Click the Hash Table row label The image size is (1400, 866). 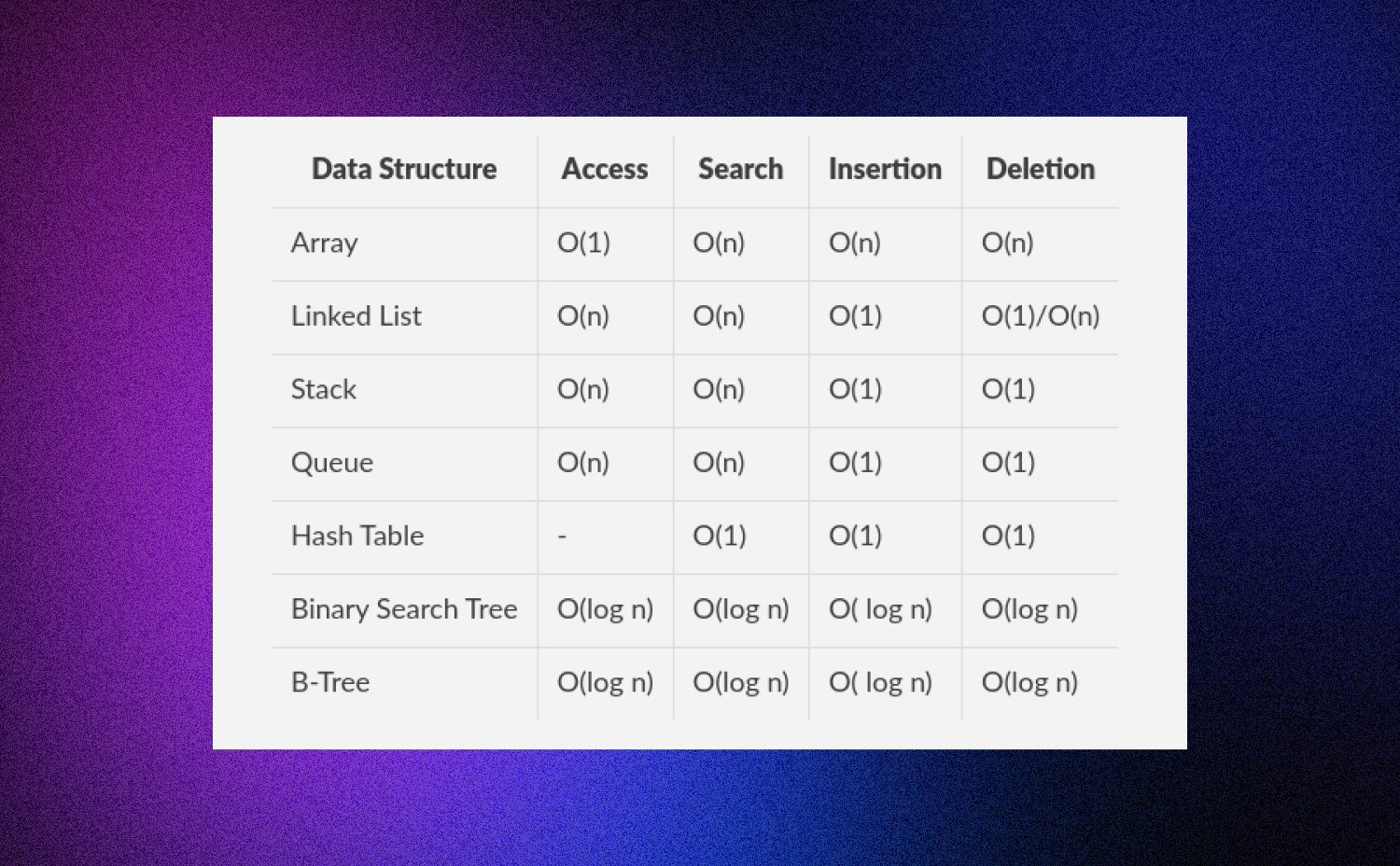[357, 536]
